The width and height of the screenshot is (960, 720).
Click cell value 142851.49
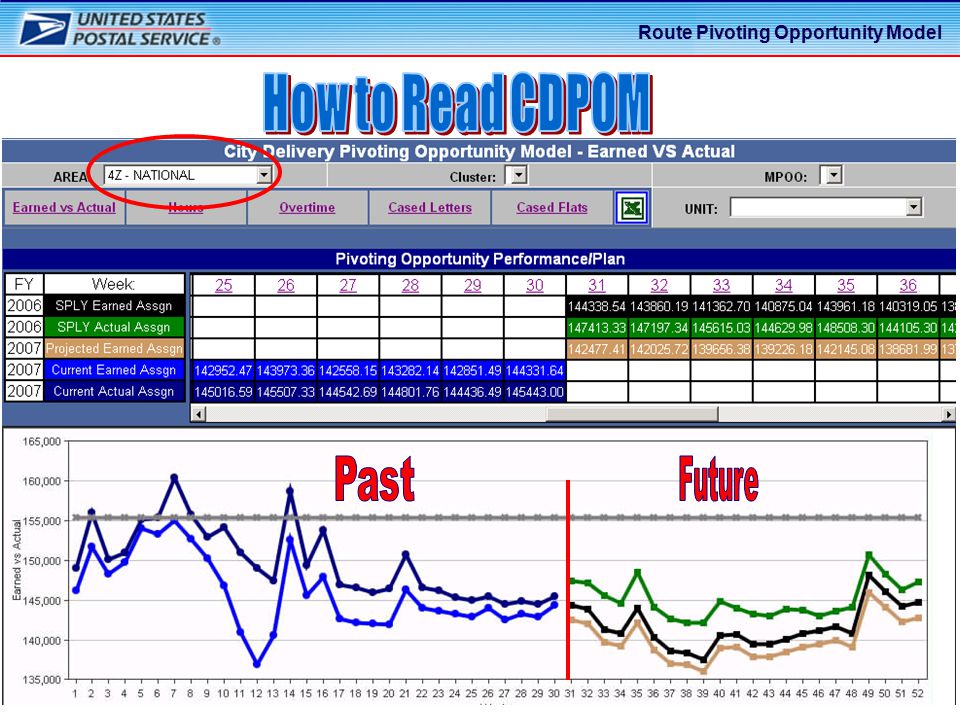pyautogui.click(x=473, y=370)
